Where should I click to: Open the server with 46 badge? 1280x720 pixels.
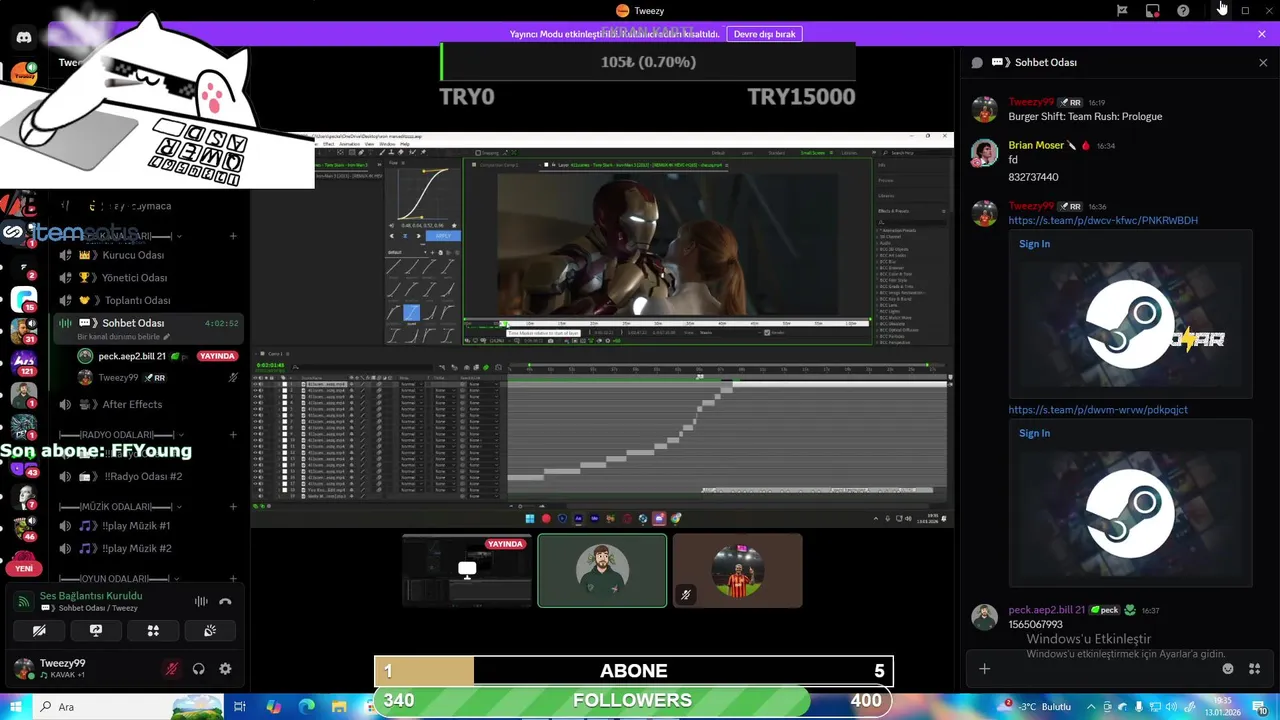24,527
